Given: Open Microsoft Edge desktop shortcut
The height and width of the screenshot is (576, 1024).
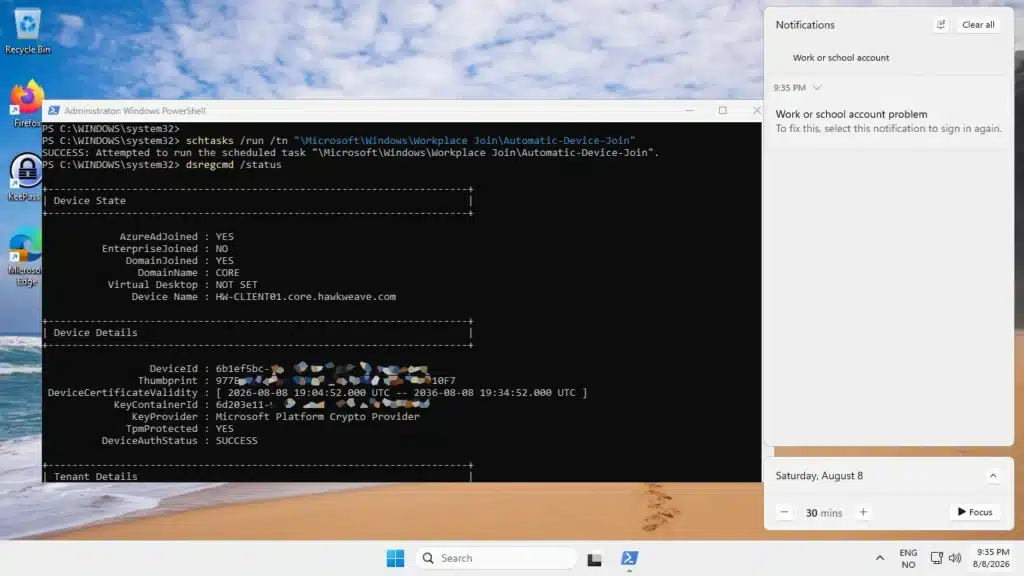Looking at the screenshot, I should pos(25,257).
